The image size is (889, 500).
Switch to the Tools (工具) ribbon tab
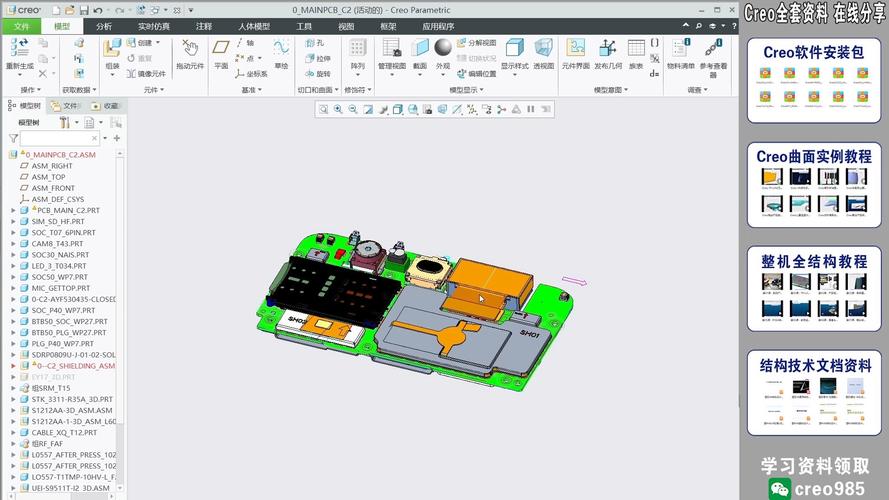click(x=304, y=27)
